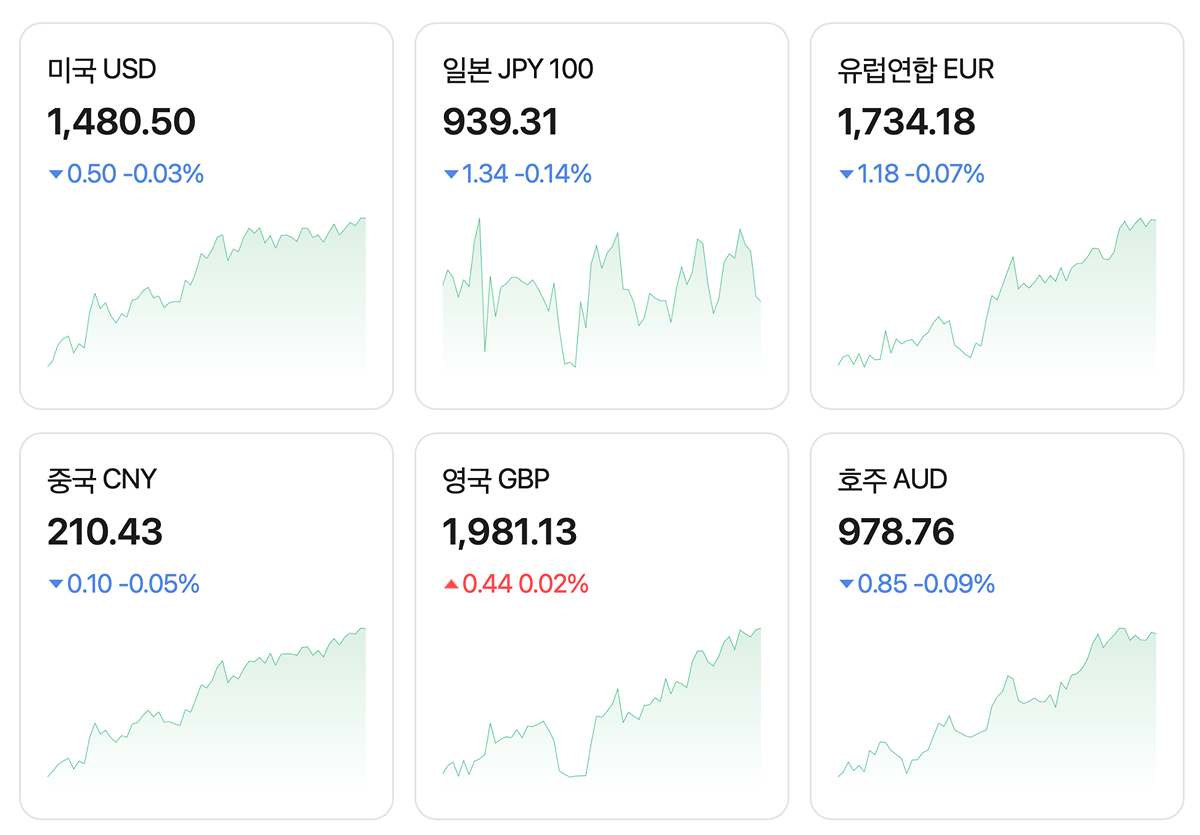Click the down arrow icon beside JPY change
This screenshot has width=1200, height=835.
pyautogui.click(x=451, y=175)
